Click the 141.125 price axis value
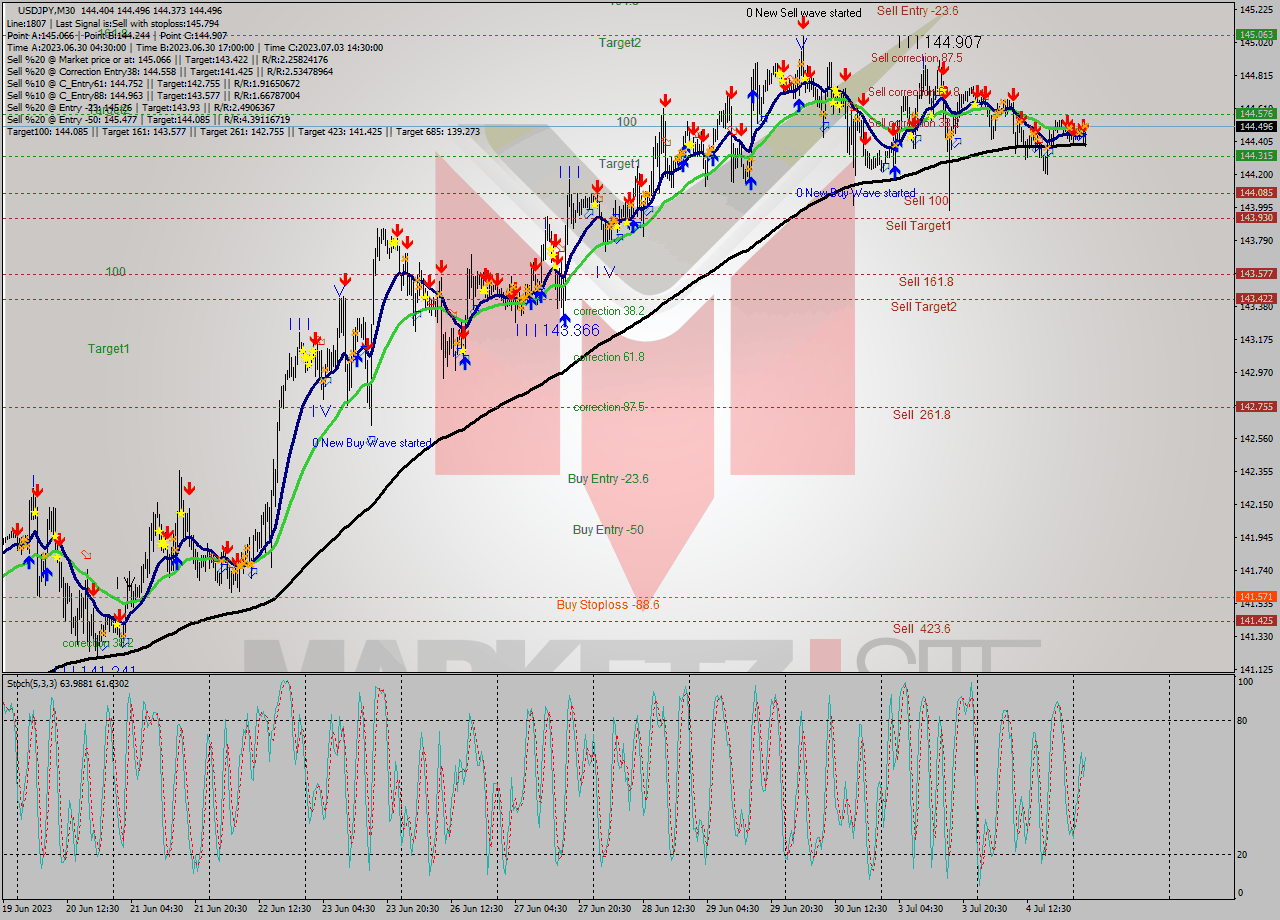The image size is (1280, 920). pos(1256,669)
